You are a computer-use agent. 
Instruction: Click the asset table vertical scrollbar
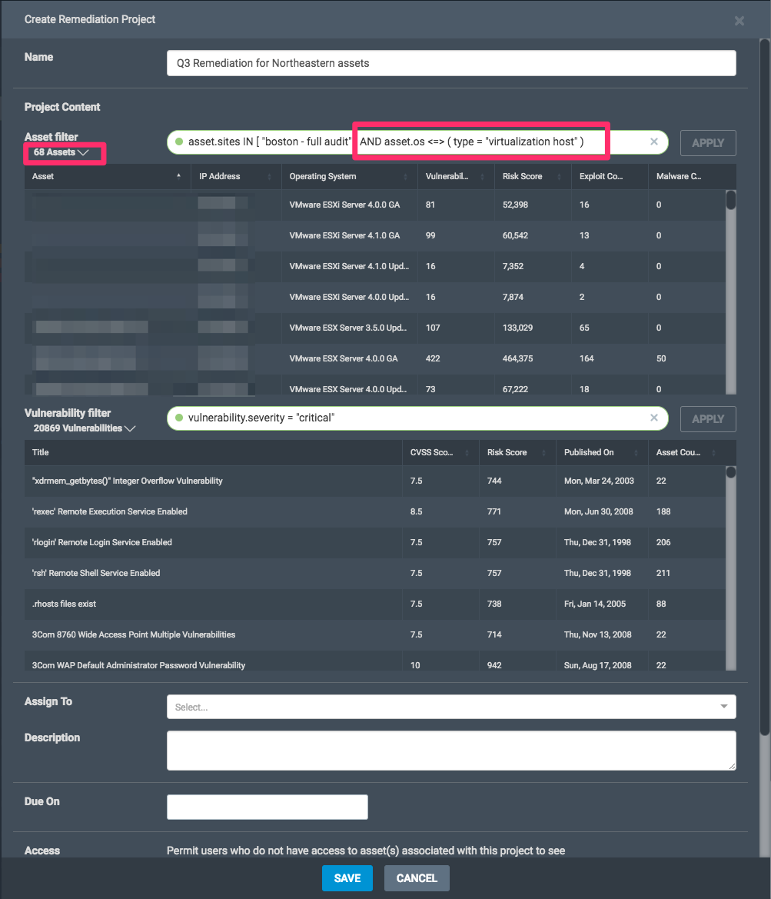point(731,200)
